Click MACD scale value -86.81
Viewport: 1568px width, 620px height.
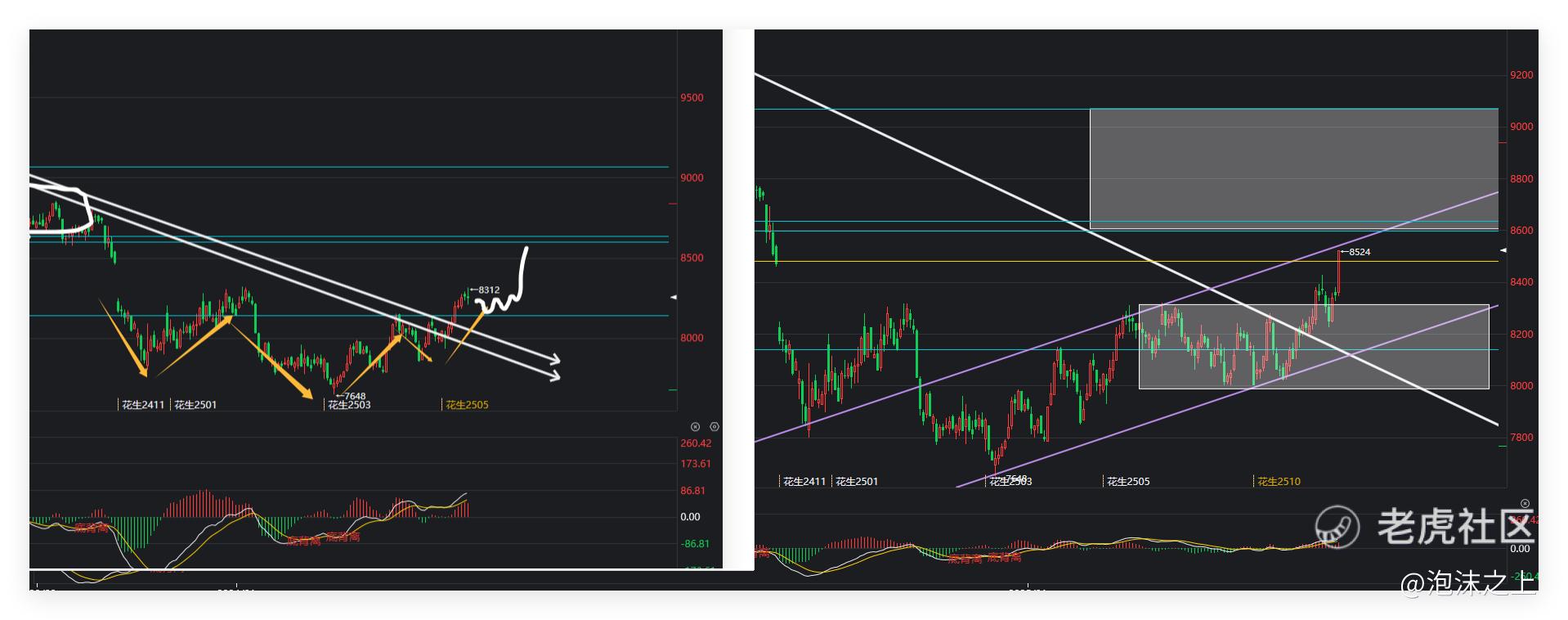[696, 544]
